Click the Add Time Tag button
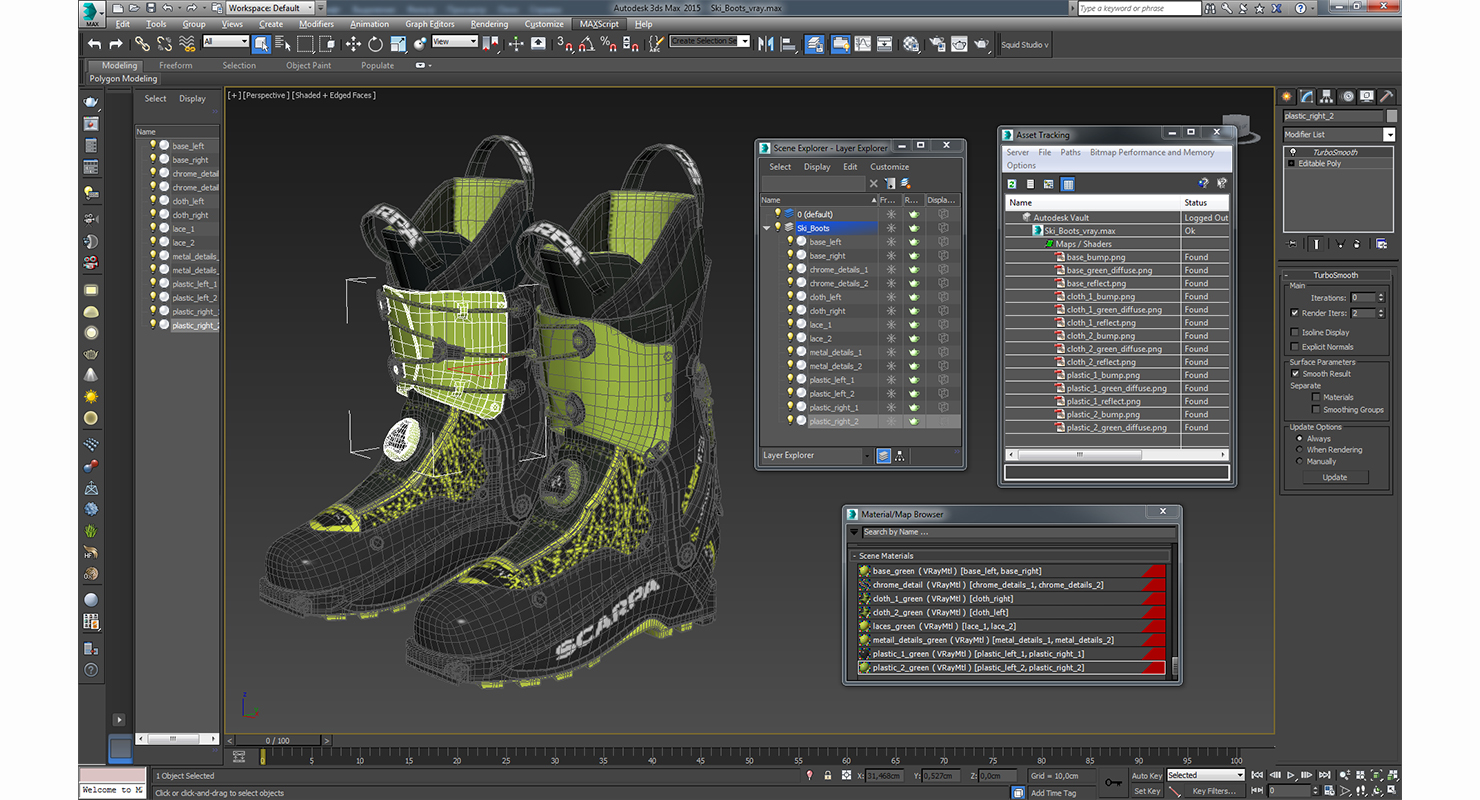Image resolution: width=1480 pixels, height=800 pixels. pyautogui.click(x=1053, y=793)
